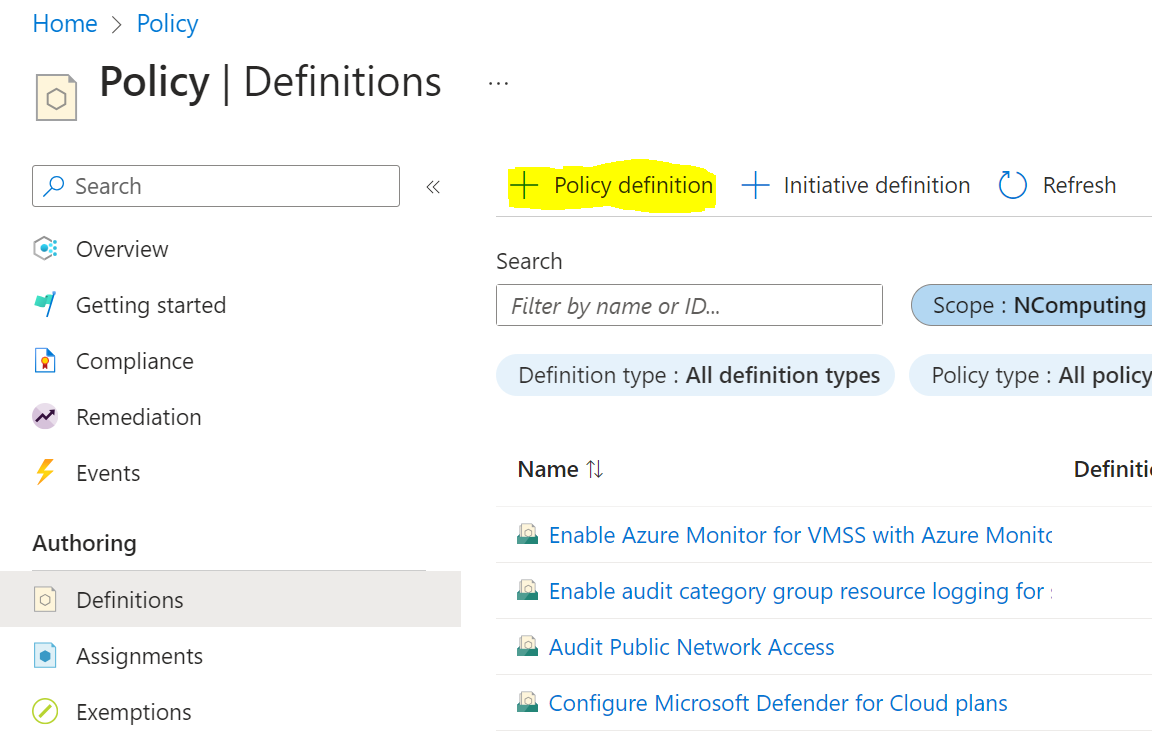Open Configure Microsoft Defender for Cloud plans

point(777,703)
